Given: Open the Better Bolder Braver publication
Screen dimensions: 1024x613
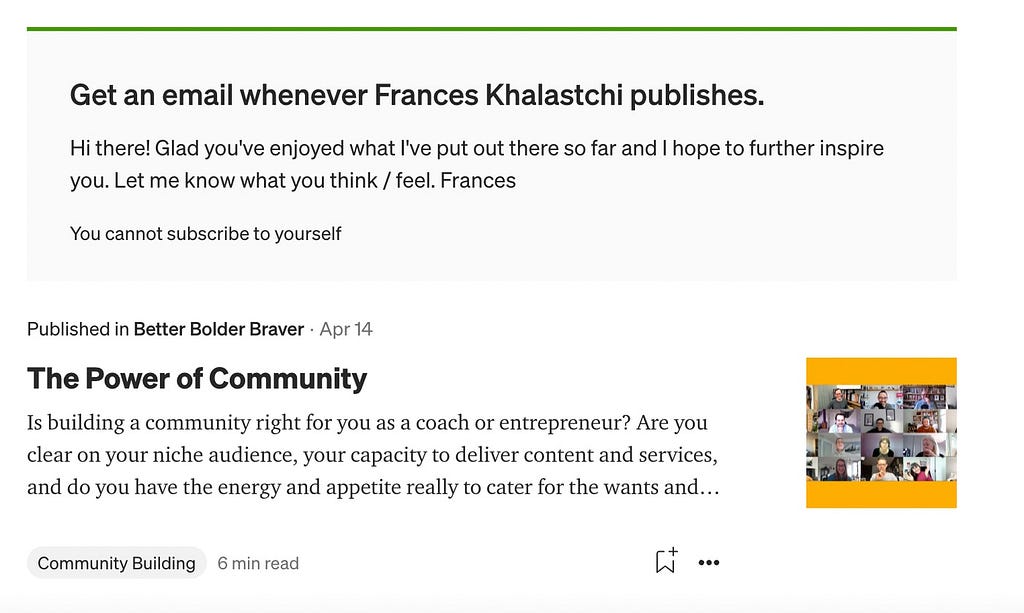Looking at the screenshot, I should point(219,329).
